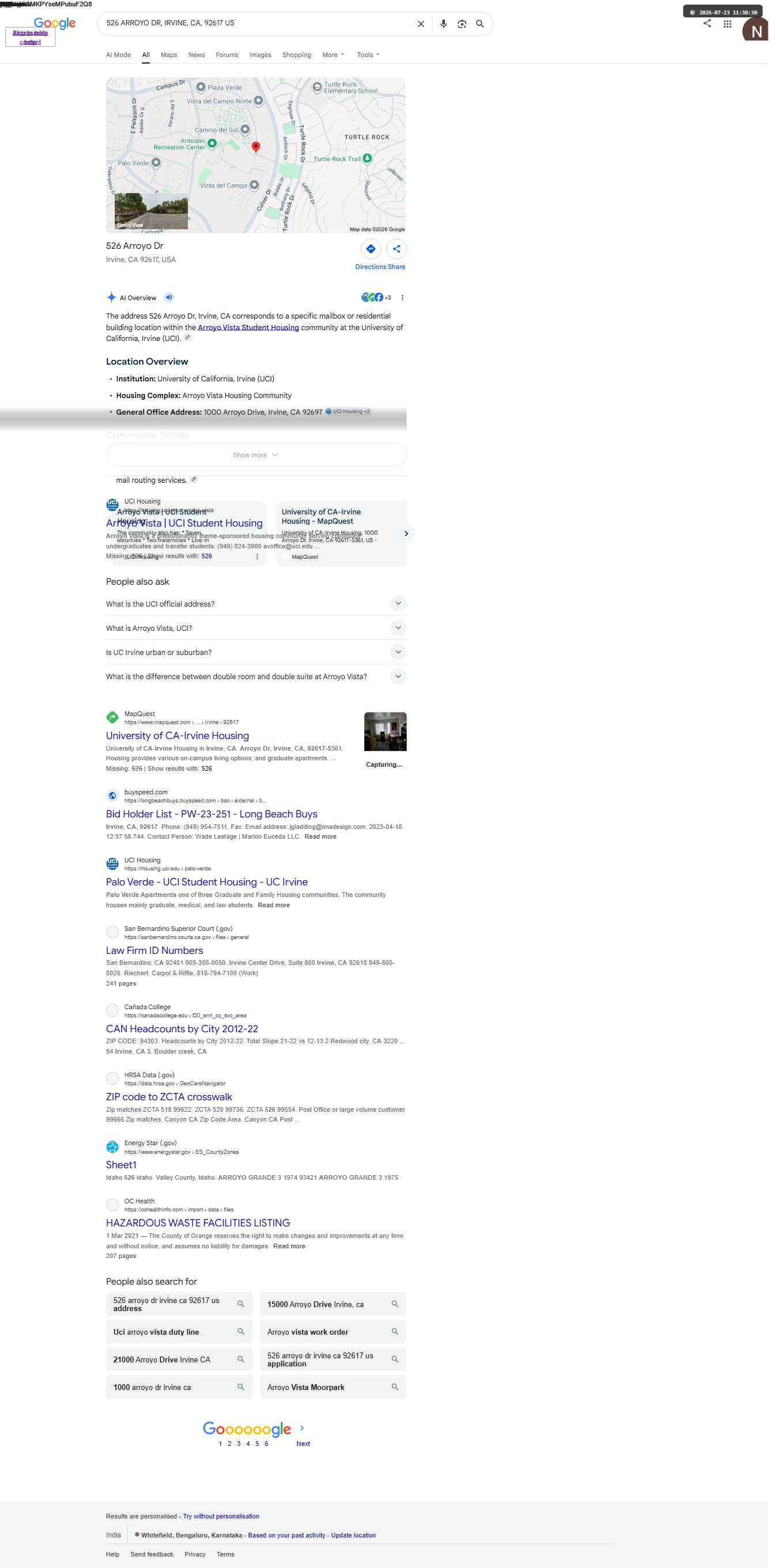
Task: Click the MapQuest result favicon
Action: coord(112,717)
